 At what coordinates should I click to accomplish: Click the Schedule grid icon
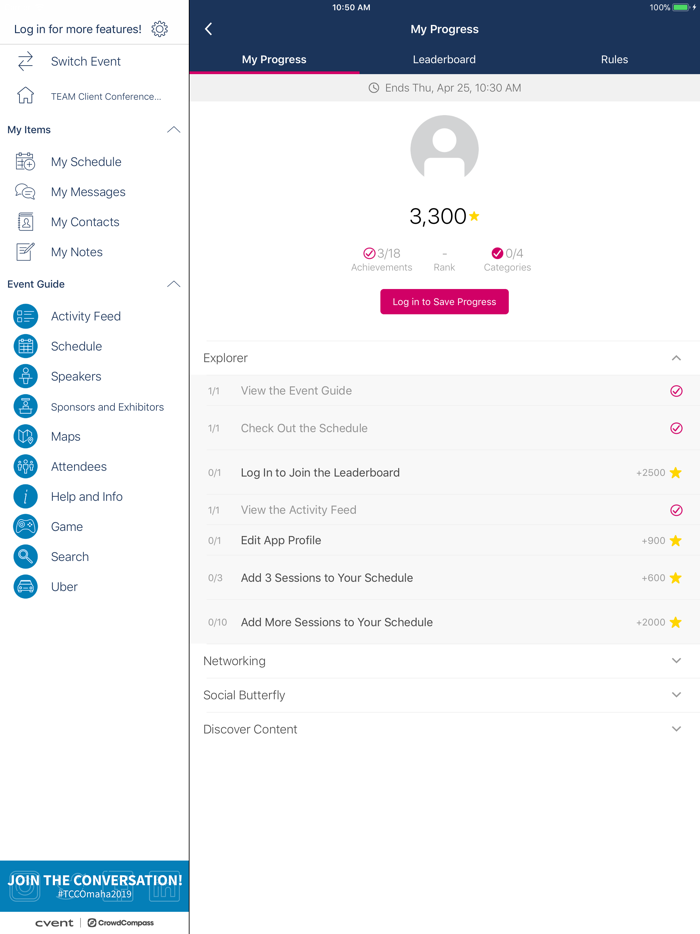[26, 346]
